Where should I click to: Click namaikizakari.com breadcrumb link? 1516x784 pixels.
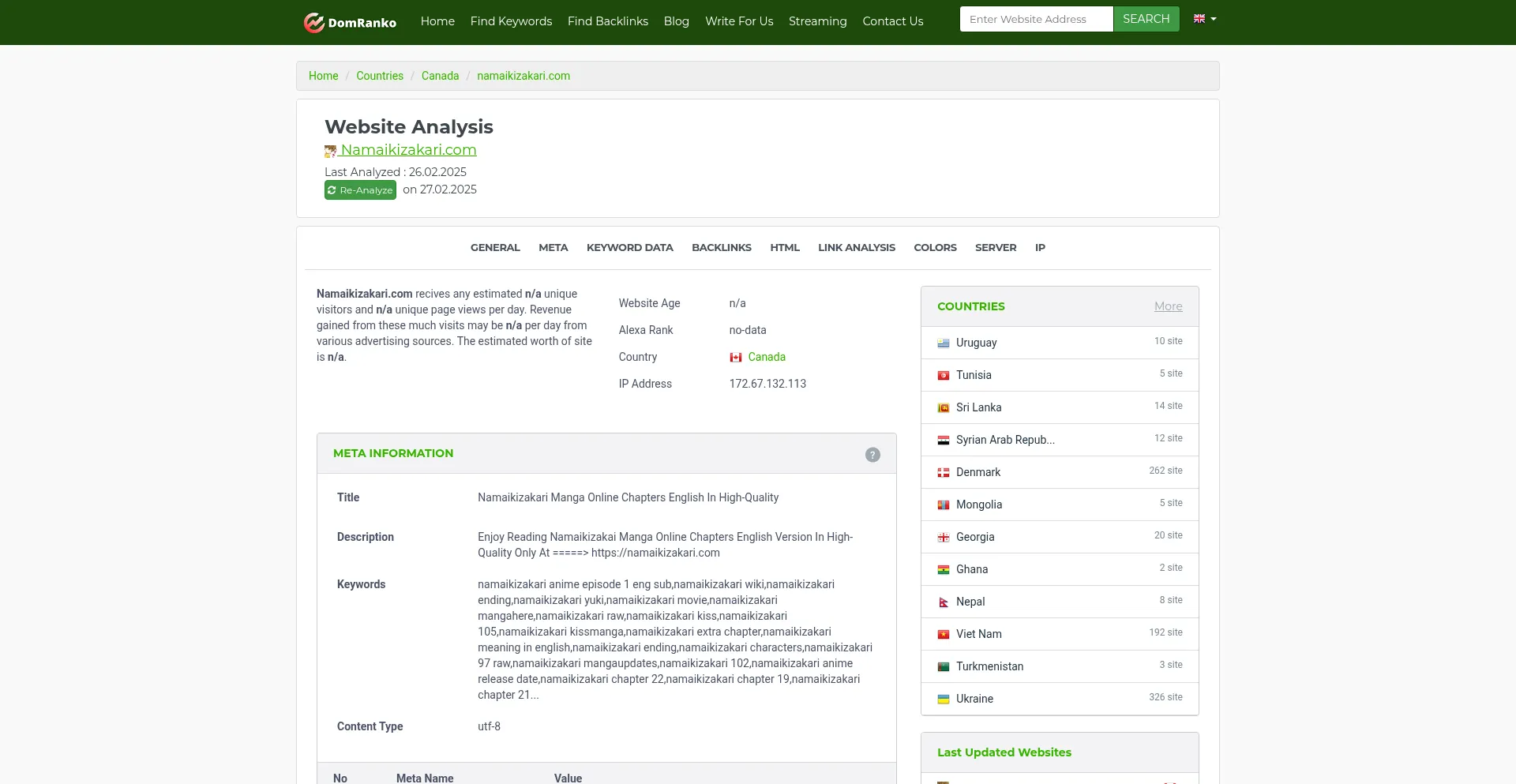point(523,76)
